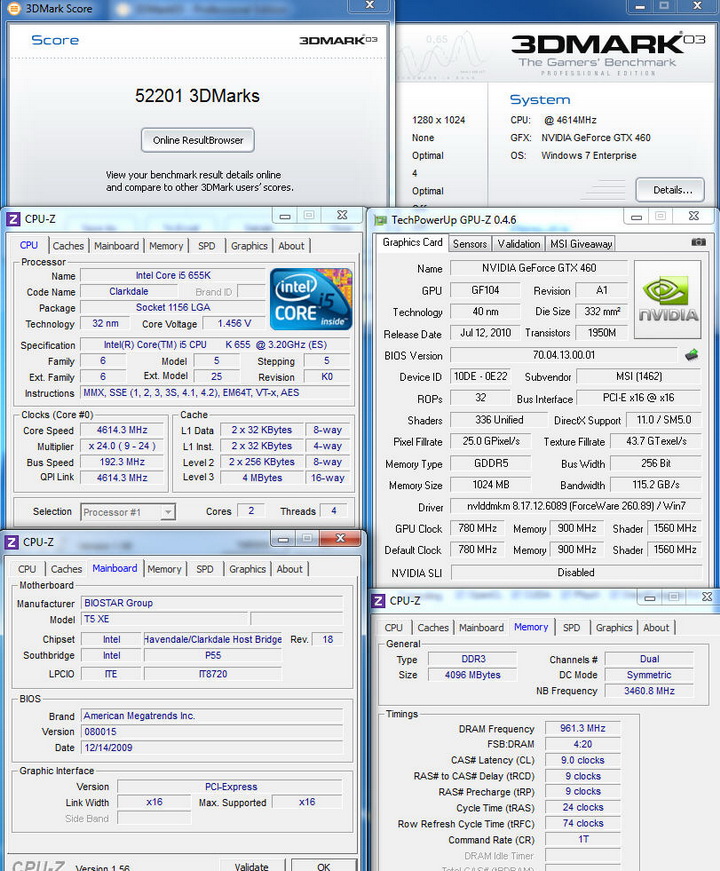Image resolution: width=720 pixels, height=871 pixels.
Task: Click the BIOSTAR Group manufacturer field
Action: 212,603
